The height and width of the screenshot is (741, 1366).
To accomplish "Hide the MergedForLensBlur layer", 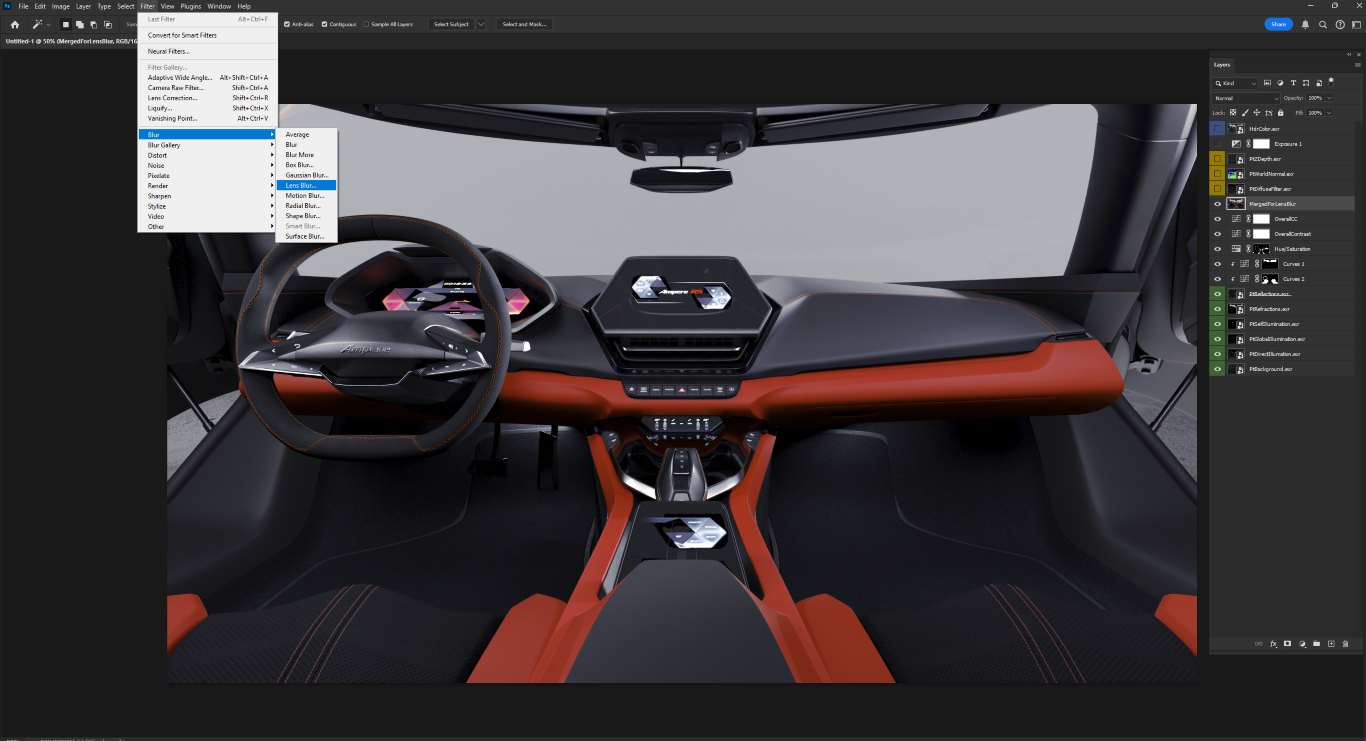I will click(x=1217, y=204).
